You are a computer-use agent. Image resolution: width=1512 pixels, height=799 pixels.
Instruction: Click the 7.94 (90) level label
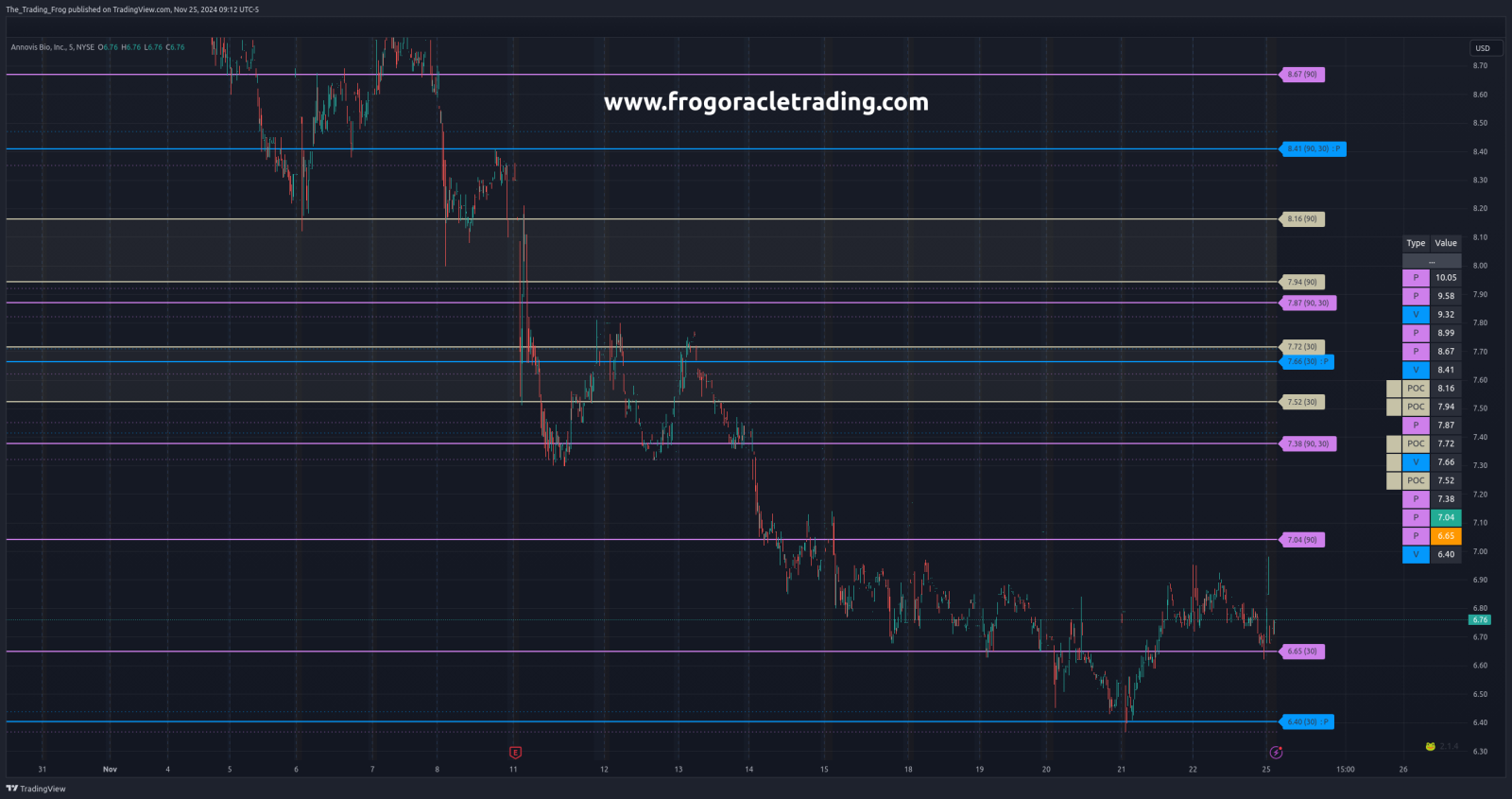1302,282
